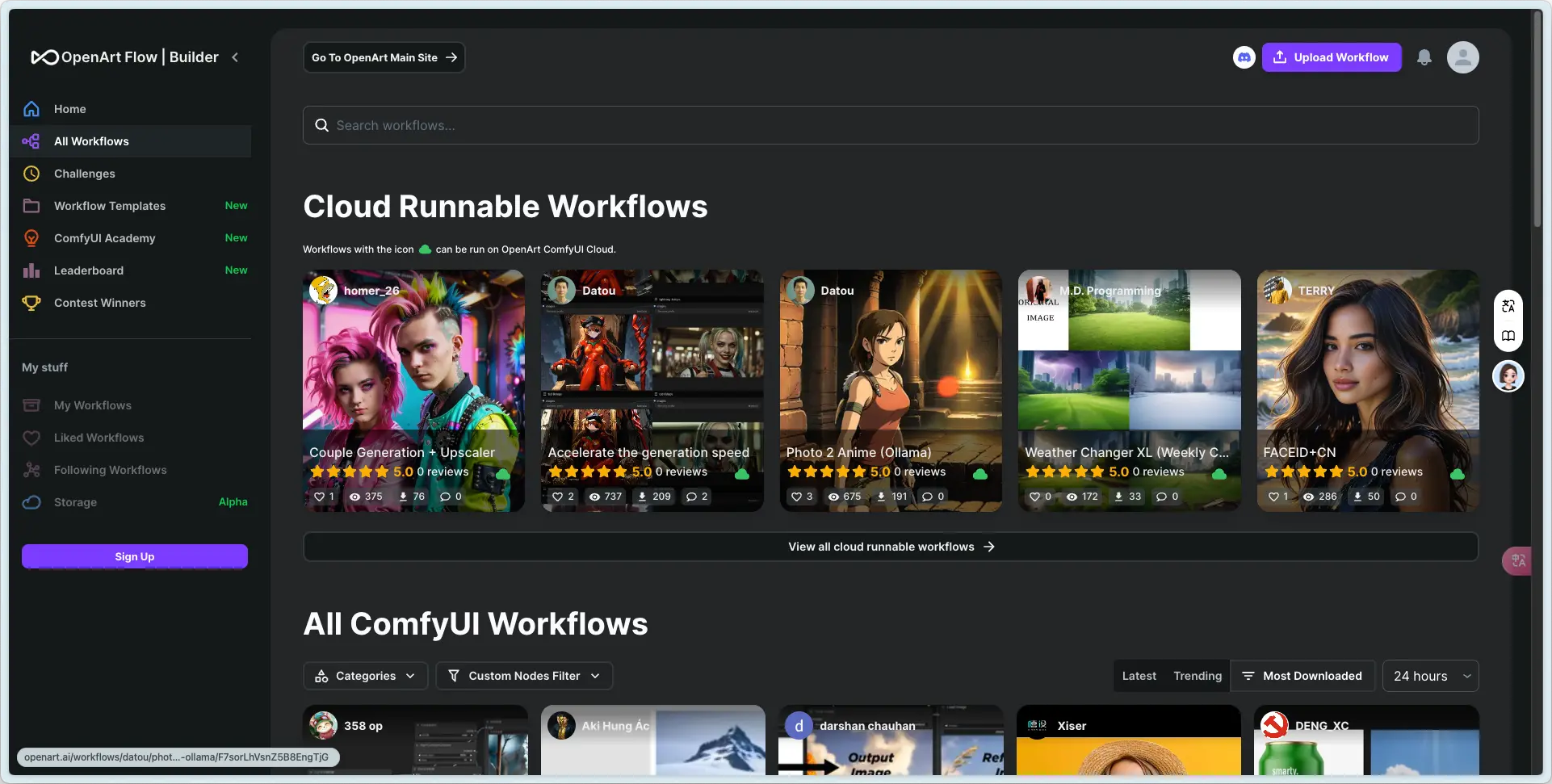Click the Challenges clock icon
1552x784 pixels.
[x=31, y=174]
